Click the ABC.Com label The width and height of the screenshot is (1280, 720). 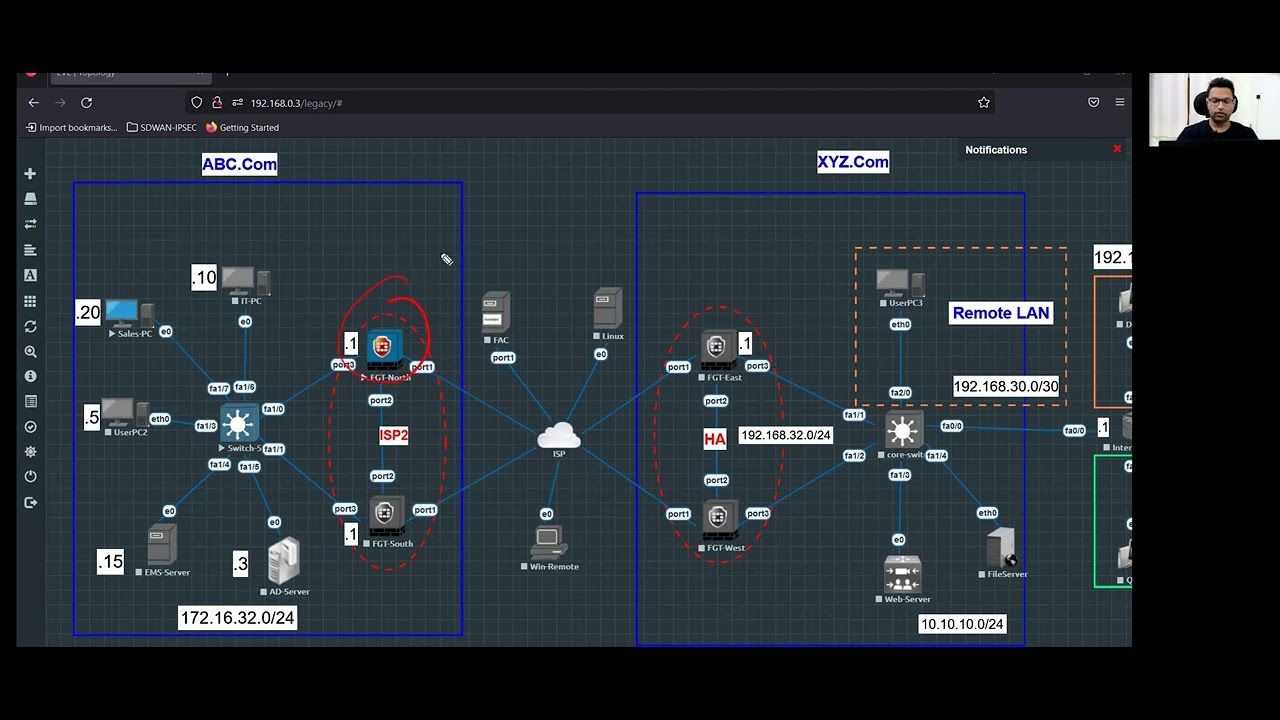click(239, 164)
